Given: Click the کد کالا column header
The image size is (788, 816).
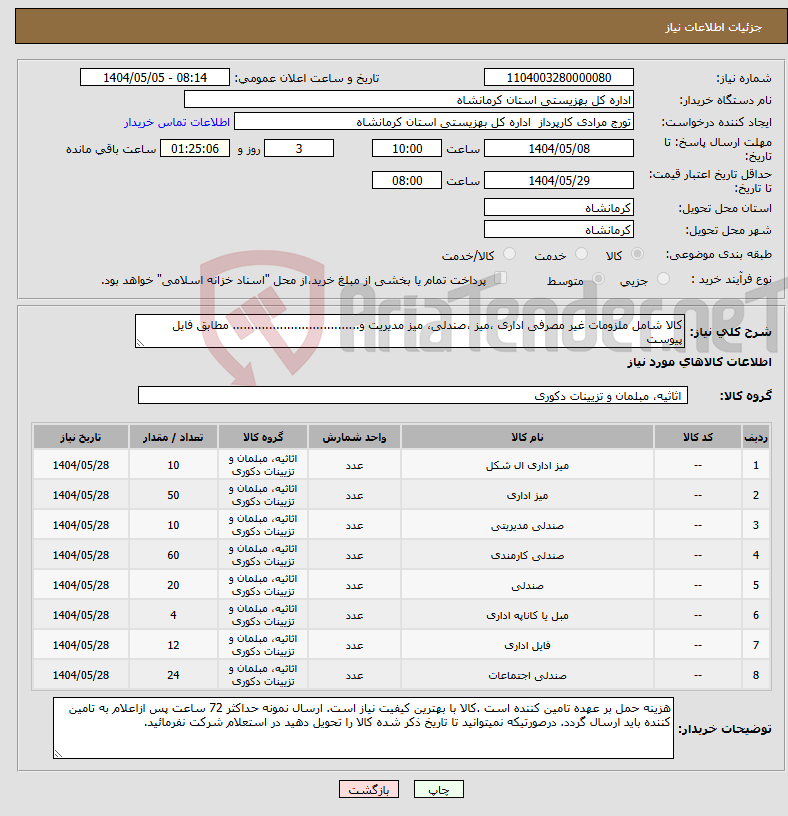Looking at the screenshot, I should point(698,437).
